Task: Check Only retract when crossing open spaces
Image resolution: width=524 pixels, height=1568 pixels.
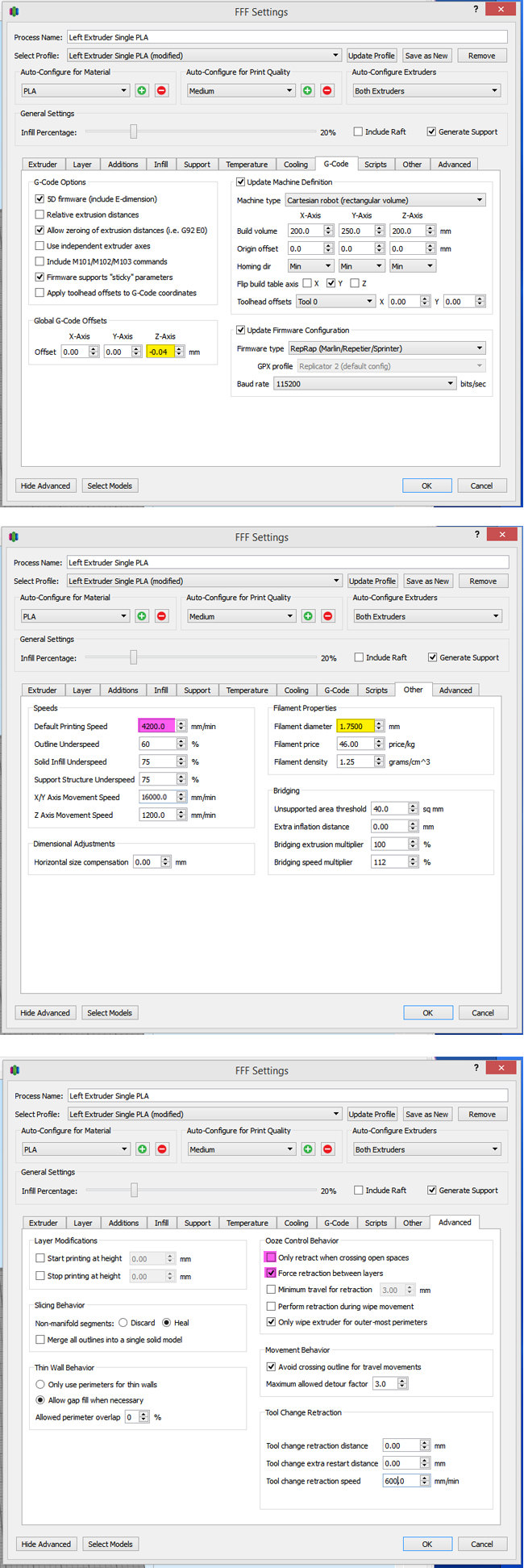Action: click(x=271, y=1257)
